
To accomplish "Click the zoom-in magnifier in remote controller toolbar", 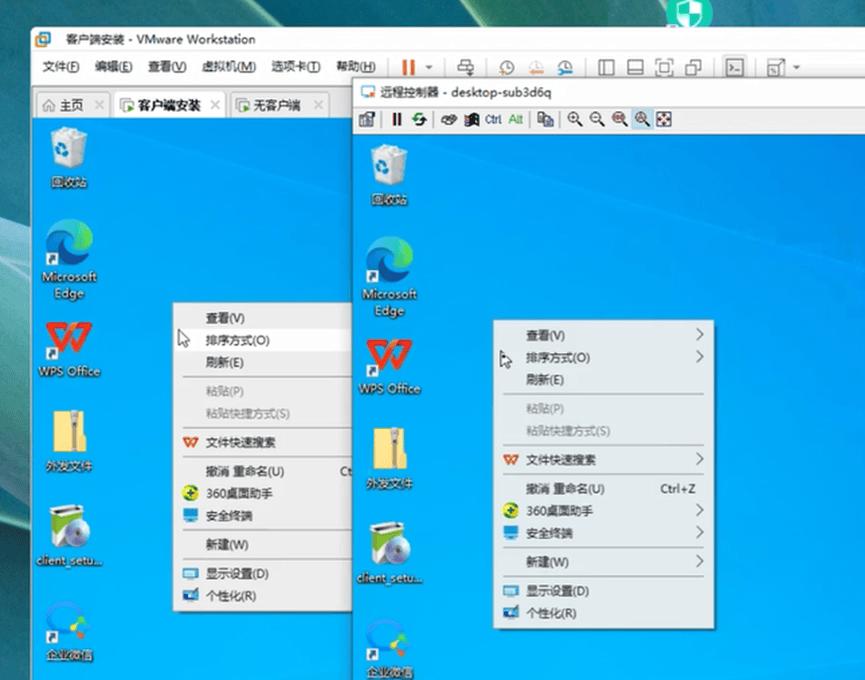I will [575, 119].
